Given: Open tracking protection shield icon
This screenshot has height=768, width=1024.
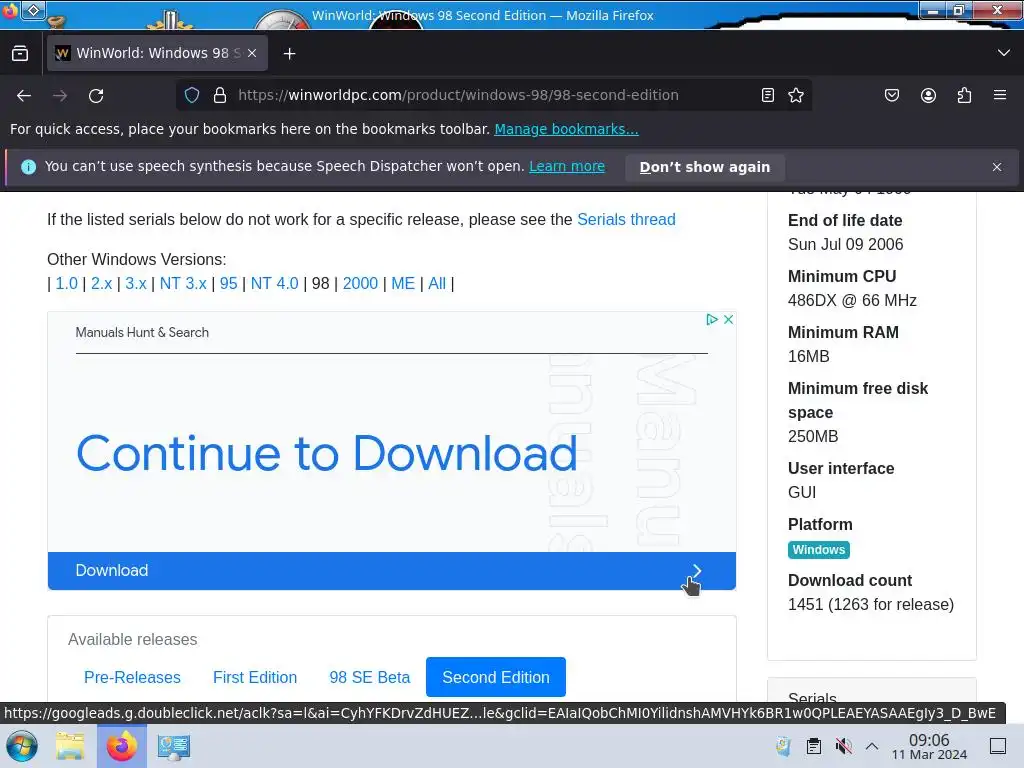Looking at the screenshot, I should click(192, 95).
